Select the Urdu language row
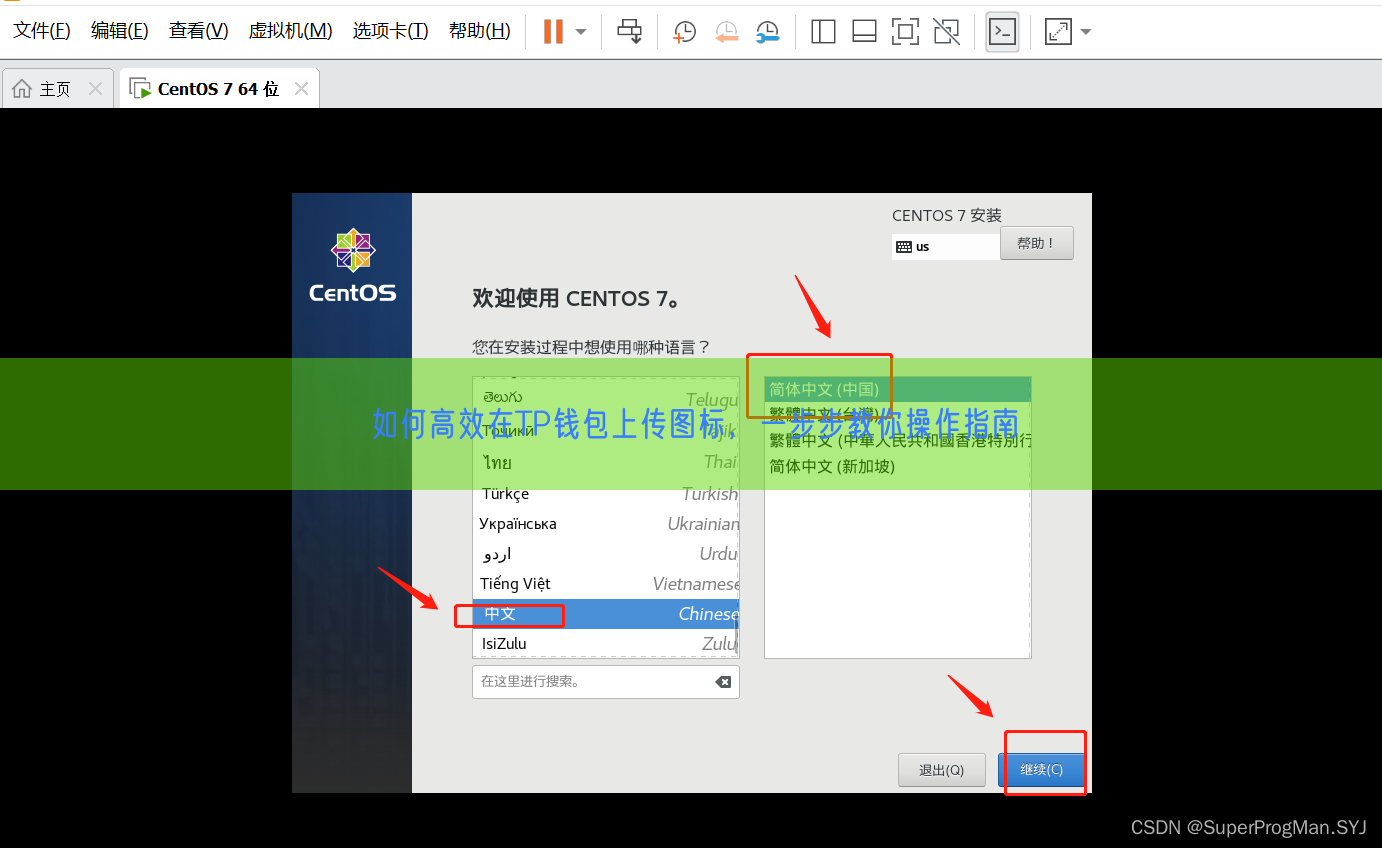 point(606,554)
